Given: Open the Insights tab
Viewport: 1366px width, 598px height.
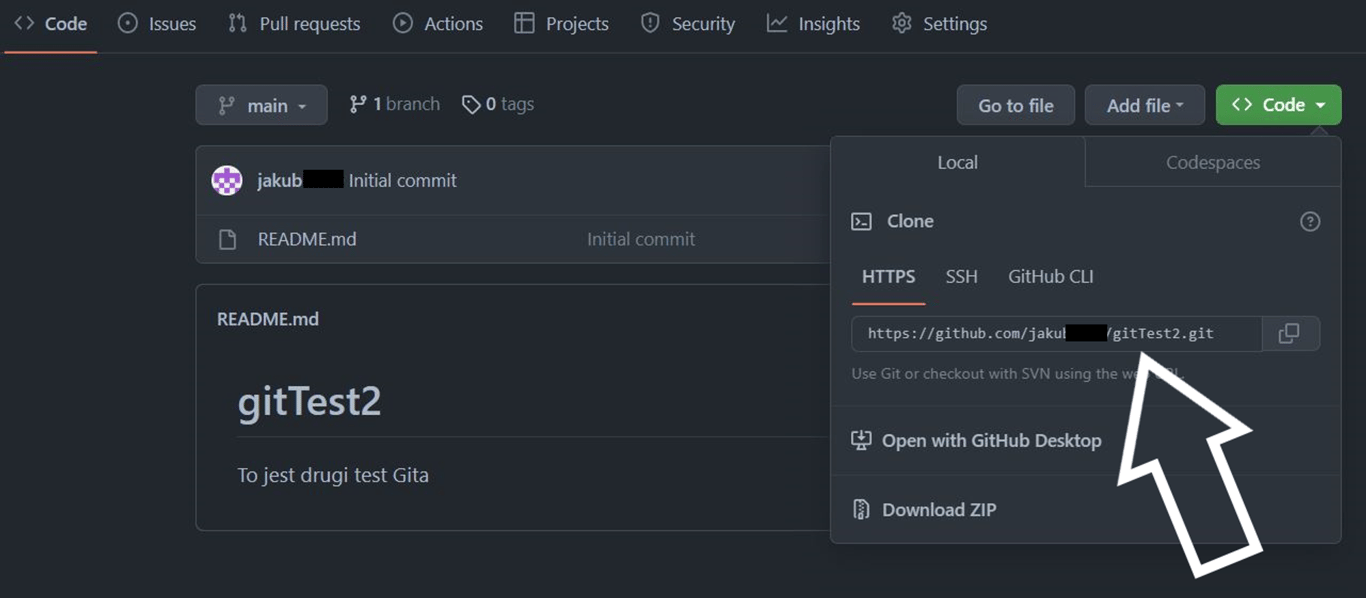Looking at the screenshot, I should [813, 24].
